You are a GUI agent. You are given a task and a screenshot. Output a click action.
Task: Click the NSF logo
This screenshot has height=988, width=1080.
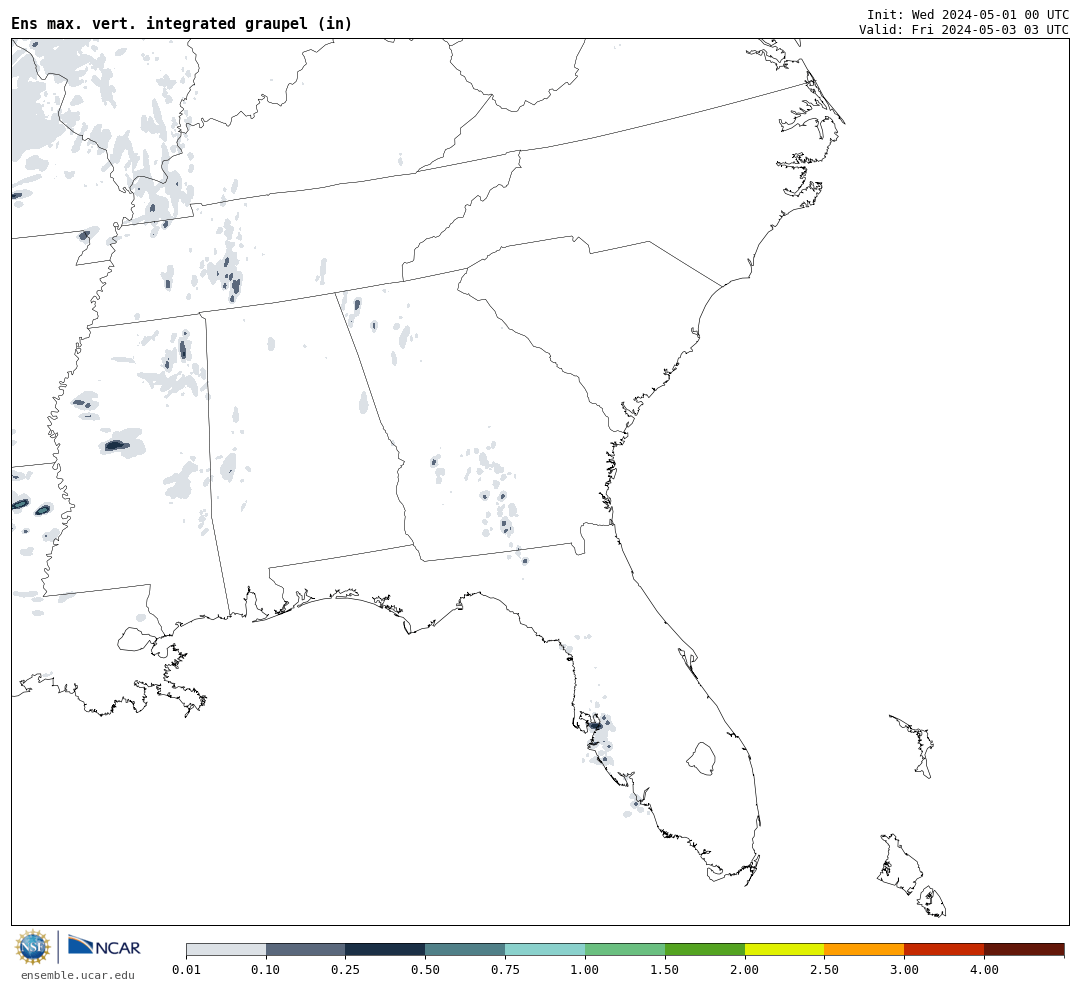pyautogui.click(x=33, y=947)
